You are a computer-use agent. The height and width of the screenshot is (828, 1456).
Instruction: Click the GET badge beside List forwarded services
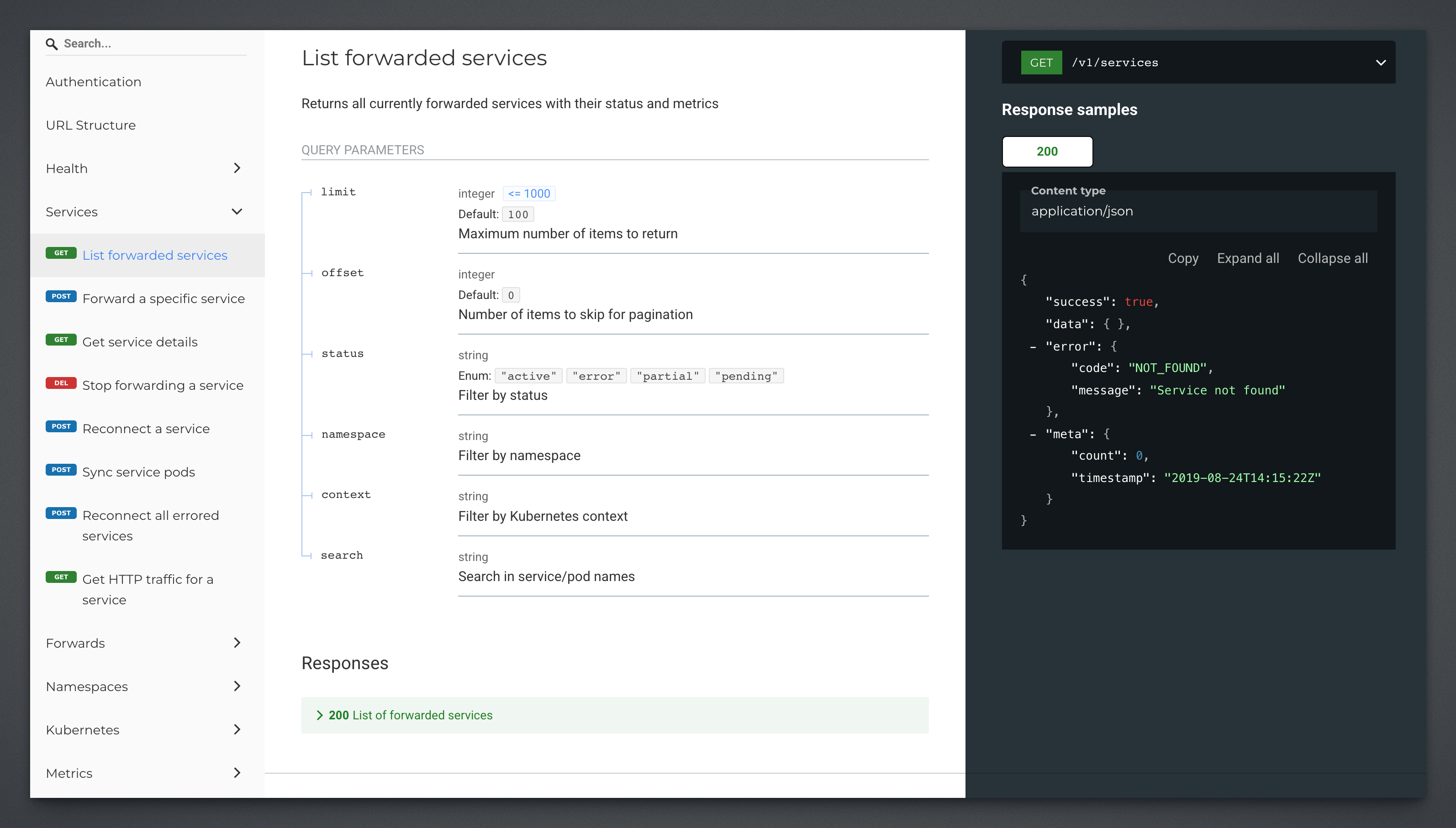[61, 252]
